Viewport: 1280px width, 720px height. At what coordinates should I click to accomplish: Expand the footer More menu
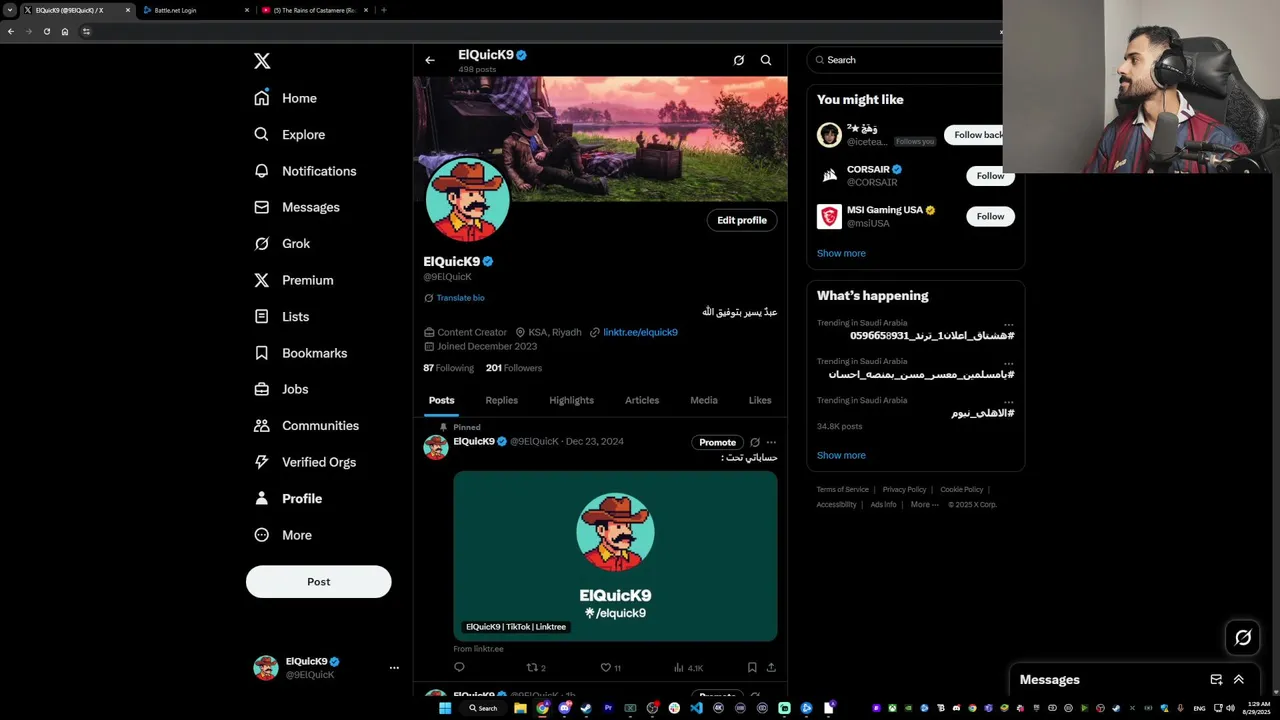(x=925, y=505)
